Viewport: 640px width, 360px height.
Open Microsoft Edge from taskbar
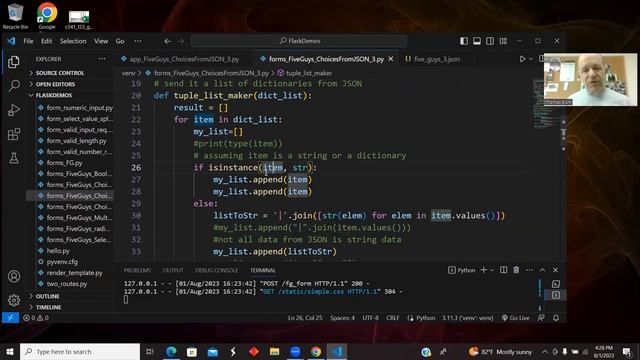point(171,351)
